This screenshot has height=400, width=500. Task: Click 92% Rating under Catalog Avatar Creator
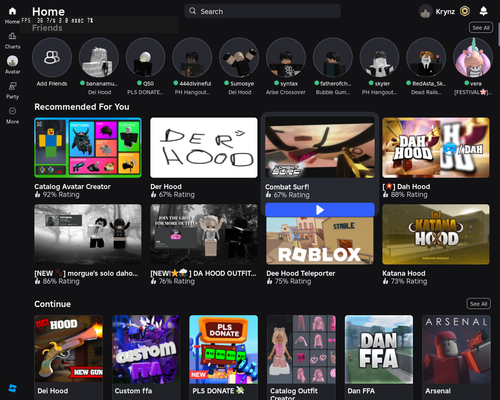click(61, 195)
